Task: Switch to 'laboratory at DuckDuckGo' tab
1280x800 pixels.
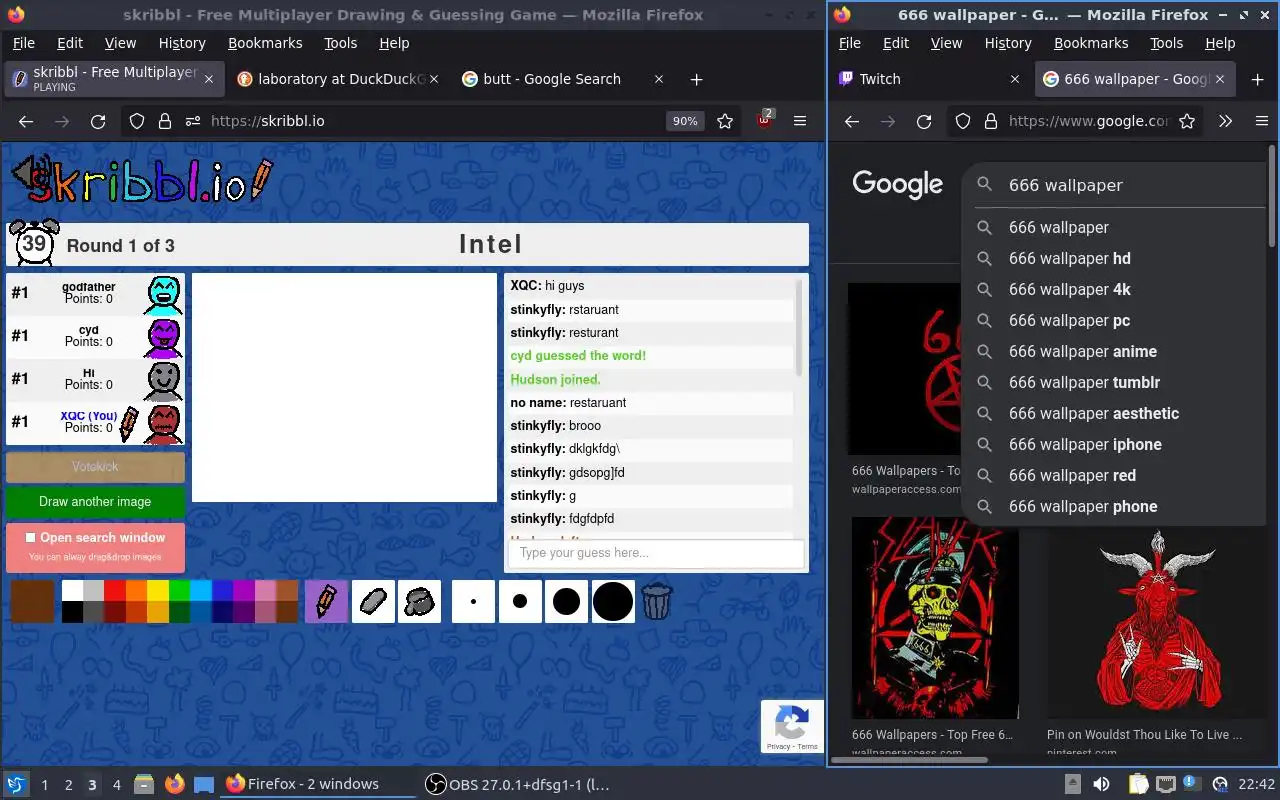Action: tap(340, 79)
